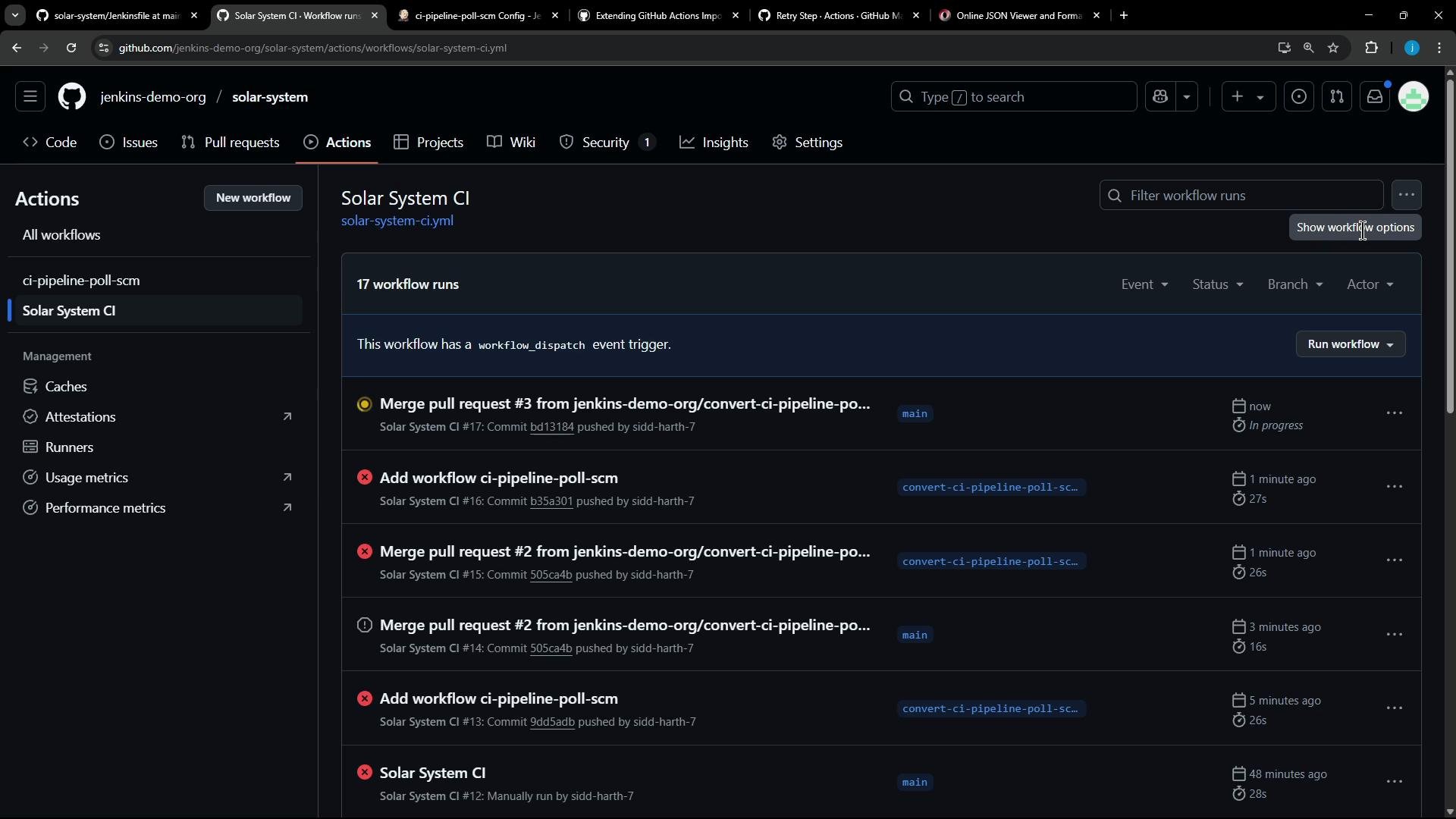Screen dimensions: 1456x819
Task: Open the Run workflow dropdown
Action: pos(1351,344)
